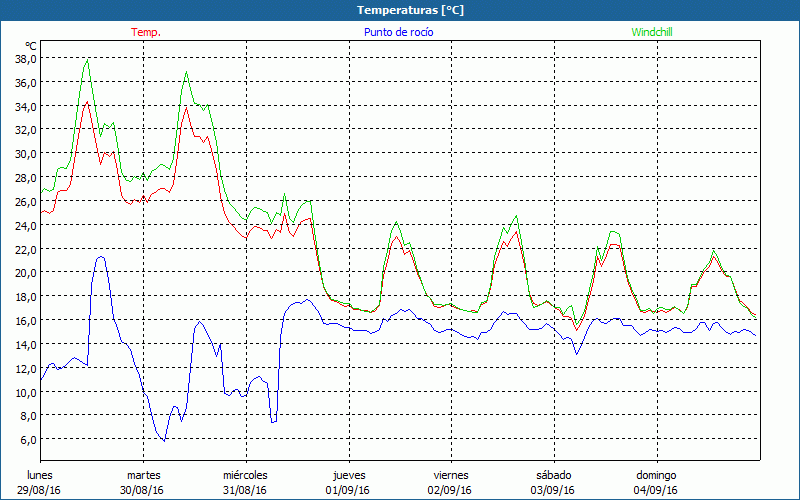This screenshot has width=800, height=500.
Task: Select the jueves 01/09/16 date label
Action: 349,482
